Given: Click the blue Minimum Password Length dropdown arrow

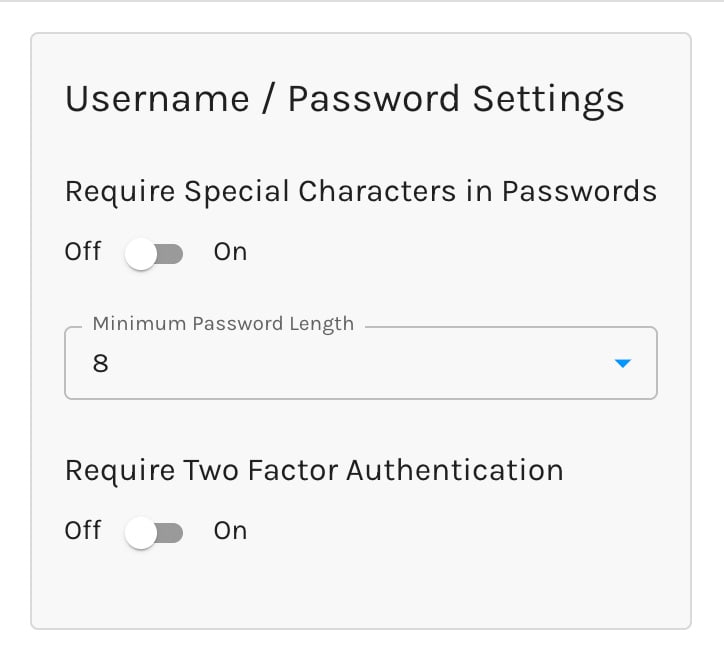Looking at the screenshot, I should [622, 364].
